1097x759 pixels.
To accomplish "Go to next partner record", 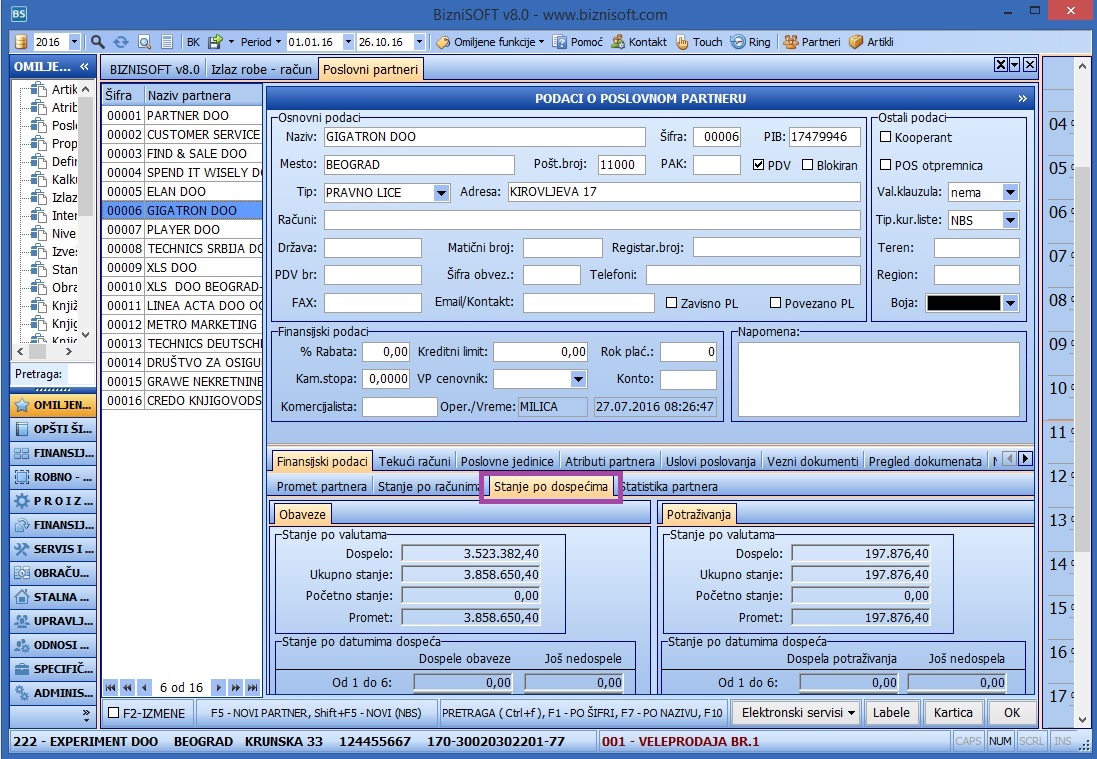I will (x=218, y=688).
